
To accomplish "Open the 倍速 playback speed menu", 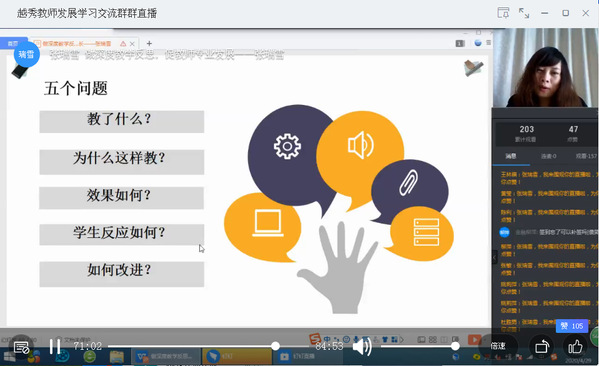I will [x=498, y=346].
